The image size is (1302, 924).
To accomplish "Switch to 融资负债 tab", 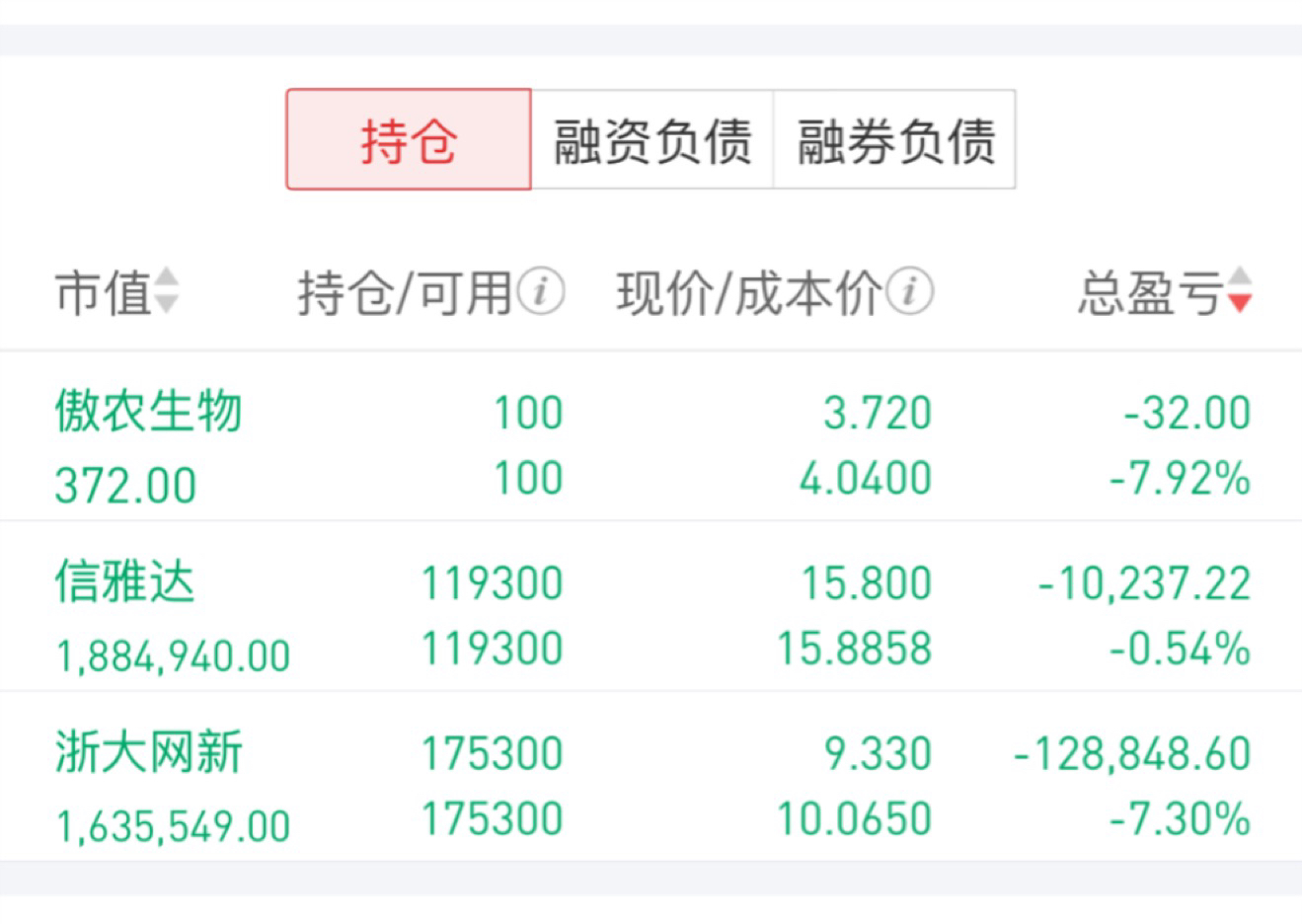I will click(652, 139).
